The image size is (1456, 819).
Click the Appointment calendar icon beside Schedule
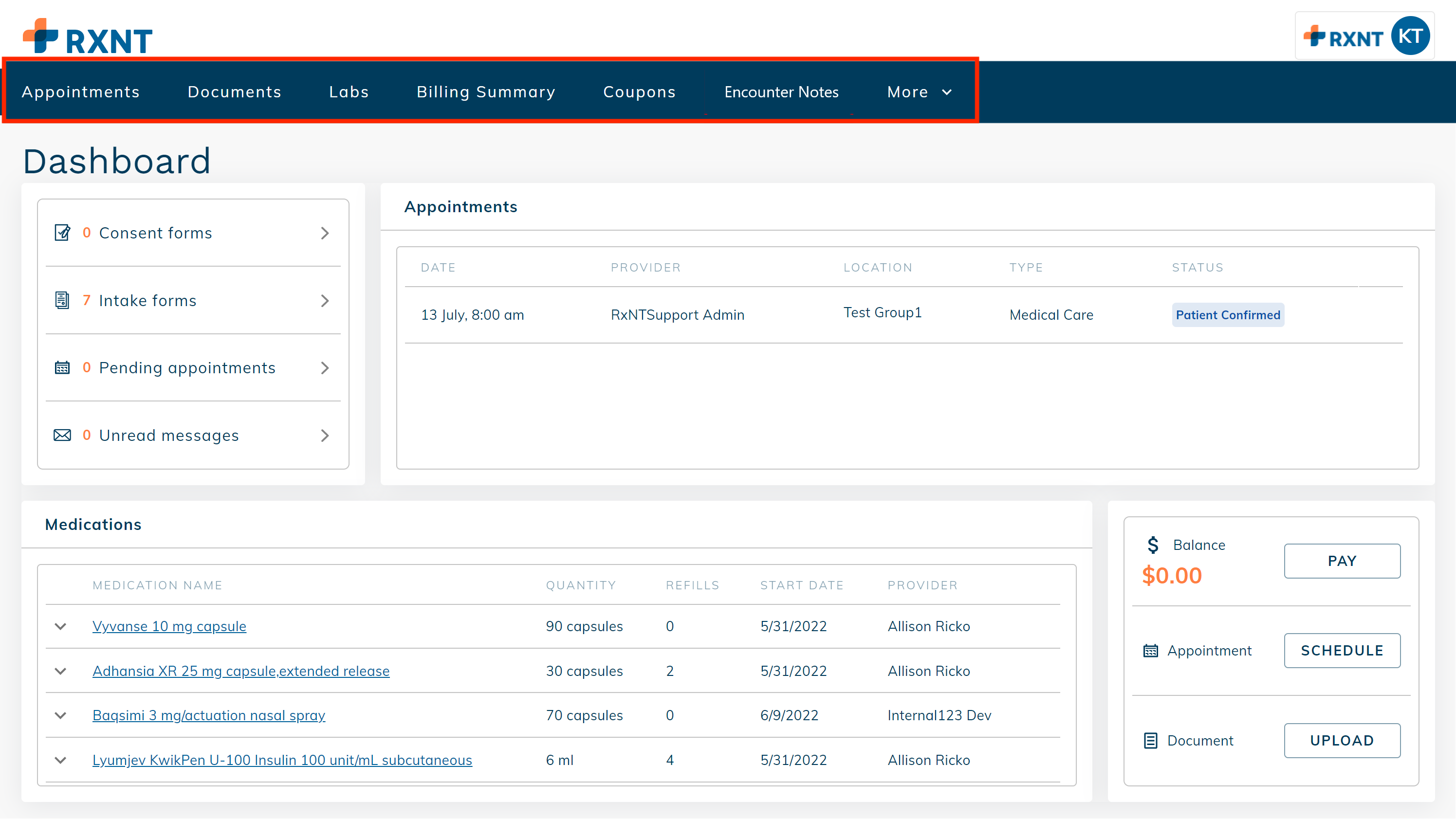coord(1152,651)
